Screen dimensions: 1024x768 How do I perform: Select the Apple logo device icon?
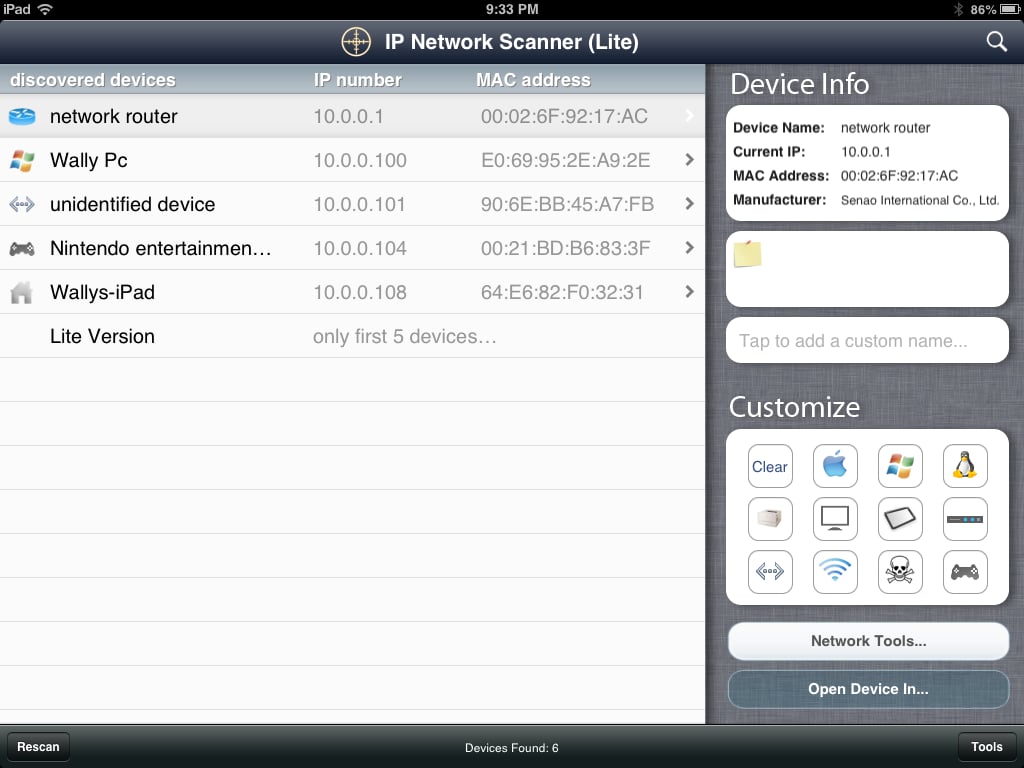[835, 466]
